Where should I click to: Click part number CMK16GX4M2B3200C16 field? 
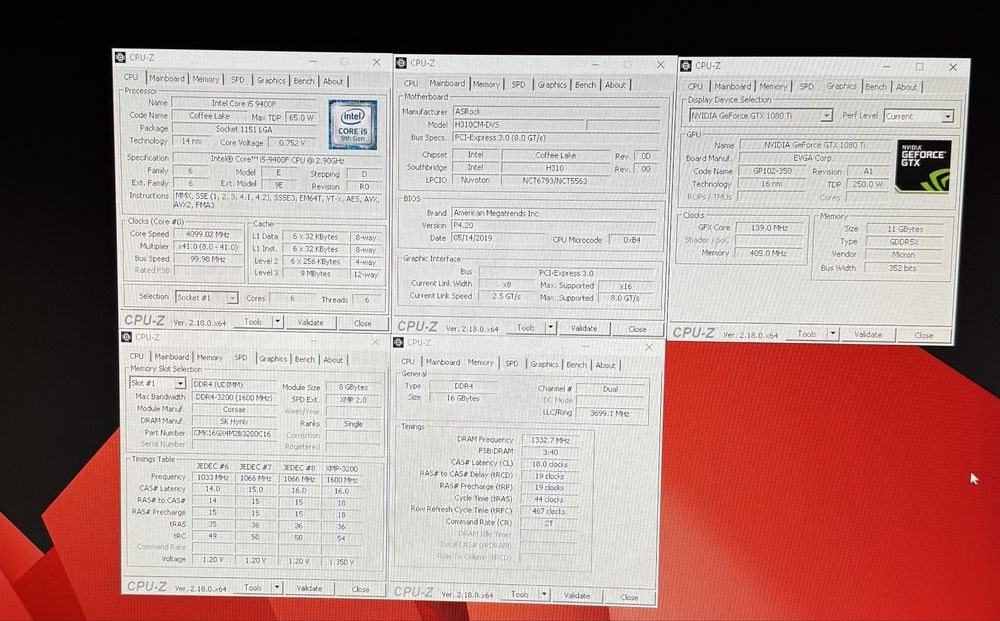[233, 433]
